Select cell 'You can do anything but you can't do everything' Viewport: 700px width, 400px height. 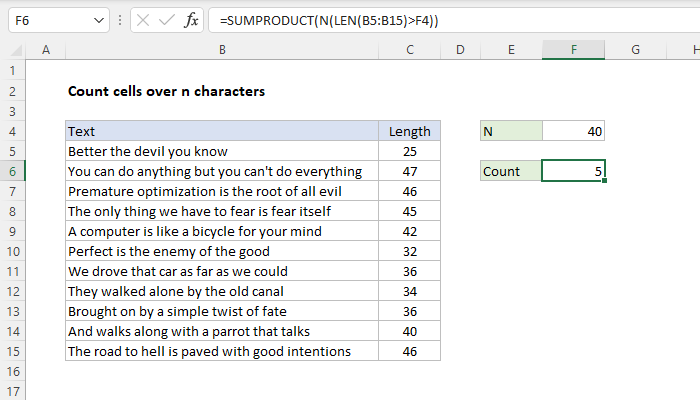(222, 171)
